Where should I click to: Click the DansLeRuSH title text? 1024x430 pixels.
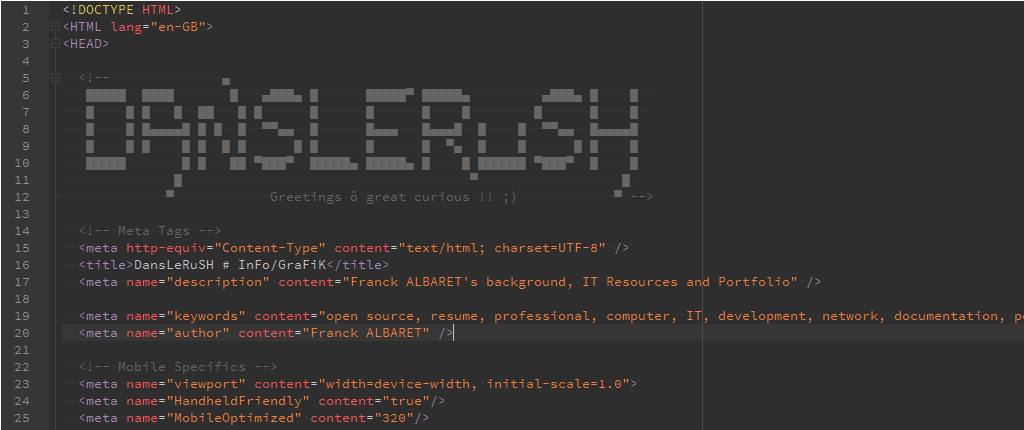pos(230,265)
